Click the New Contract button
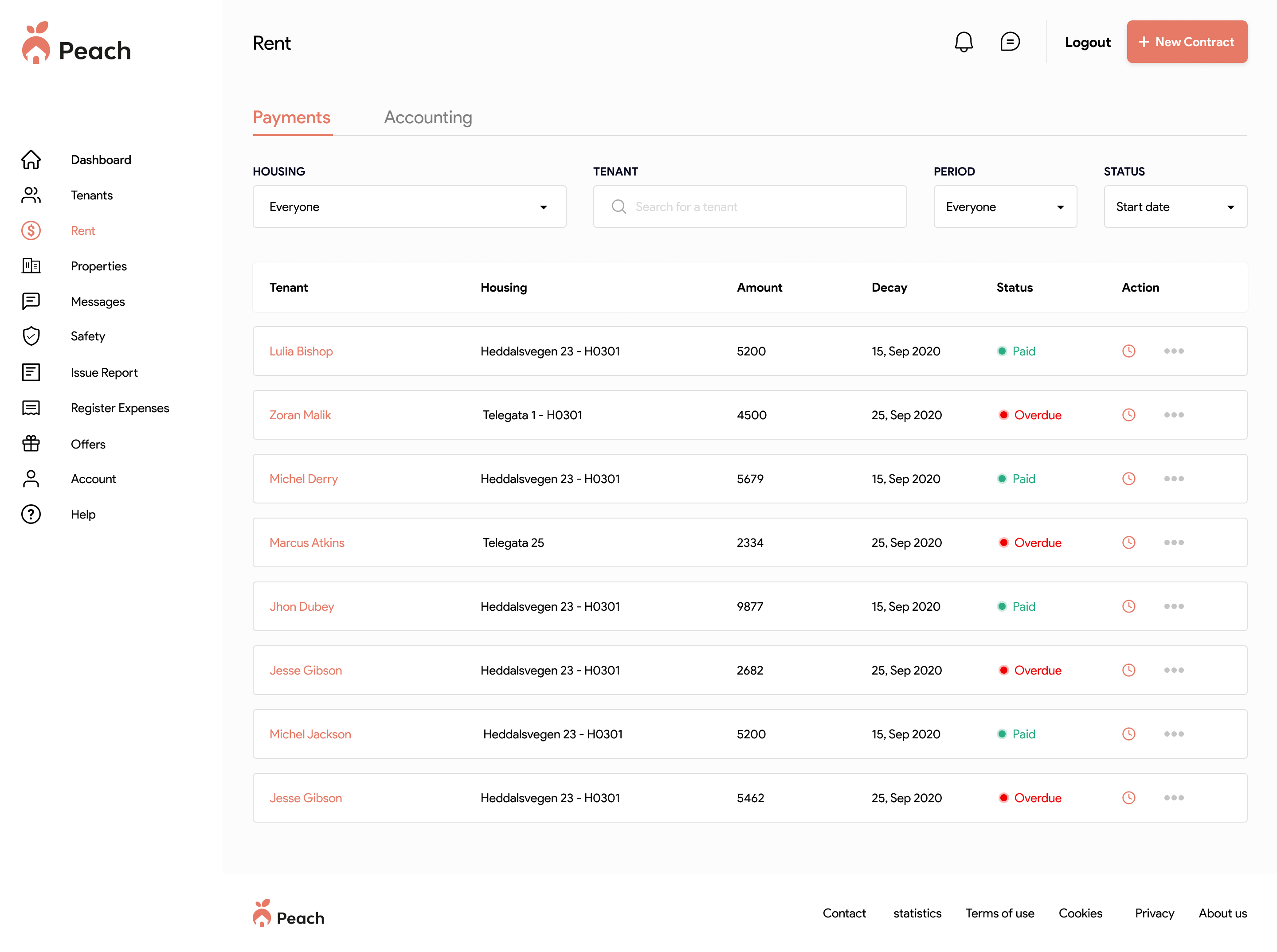This screenshot has width=1277, height=952. click(1187, 42)
